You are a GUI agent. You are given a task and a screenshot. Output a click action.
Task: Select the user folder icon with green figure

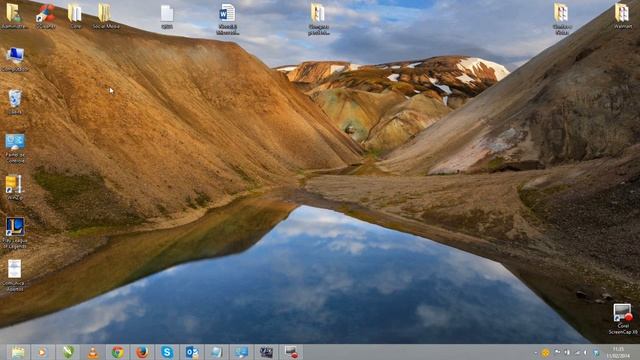click(14, 16)
